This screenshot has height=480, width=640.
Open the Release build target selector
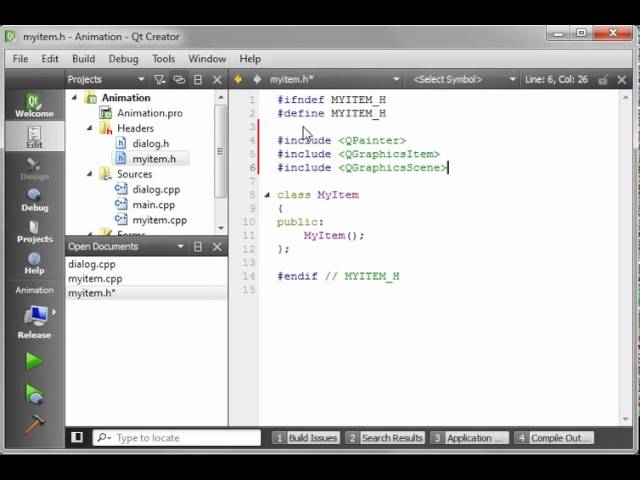[34, 322]
